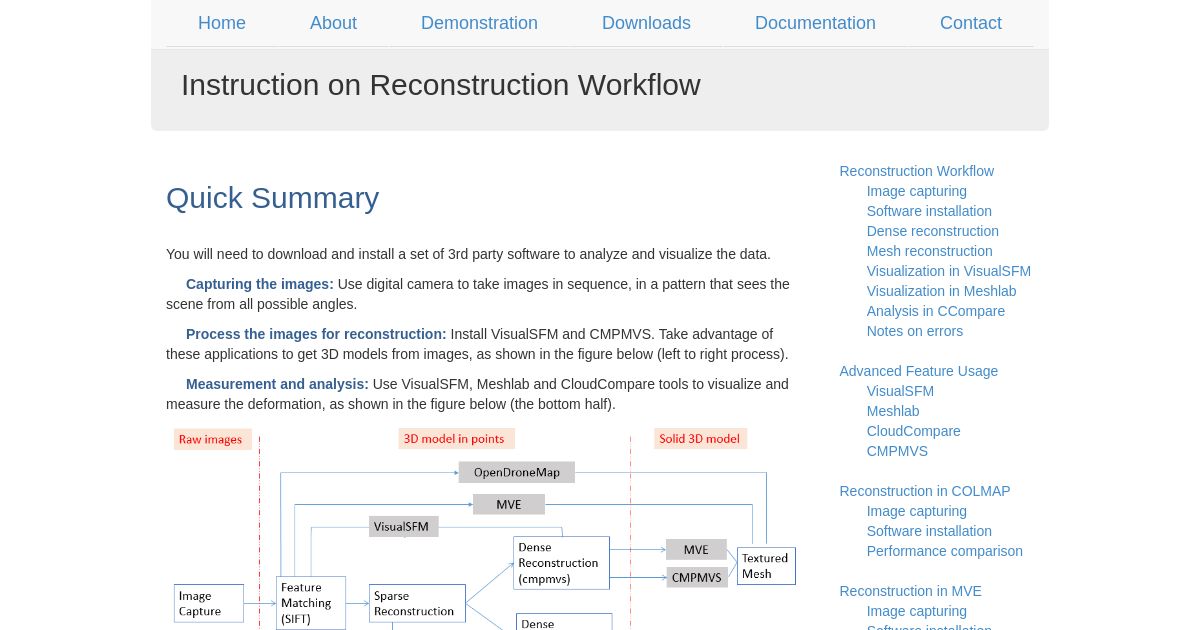Click the Image Capture box in the diagram
Viewport: 1200px width, 630px height.
click(209, 603)
